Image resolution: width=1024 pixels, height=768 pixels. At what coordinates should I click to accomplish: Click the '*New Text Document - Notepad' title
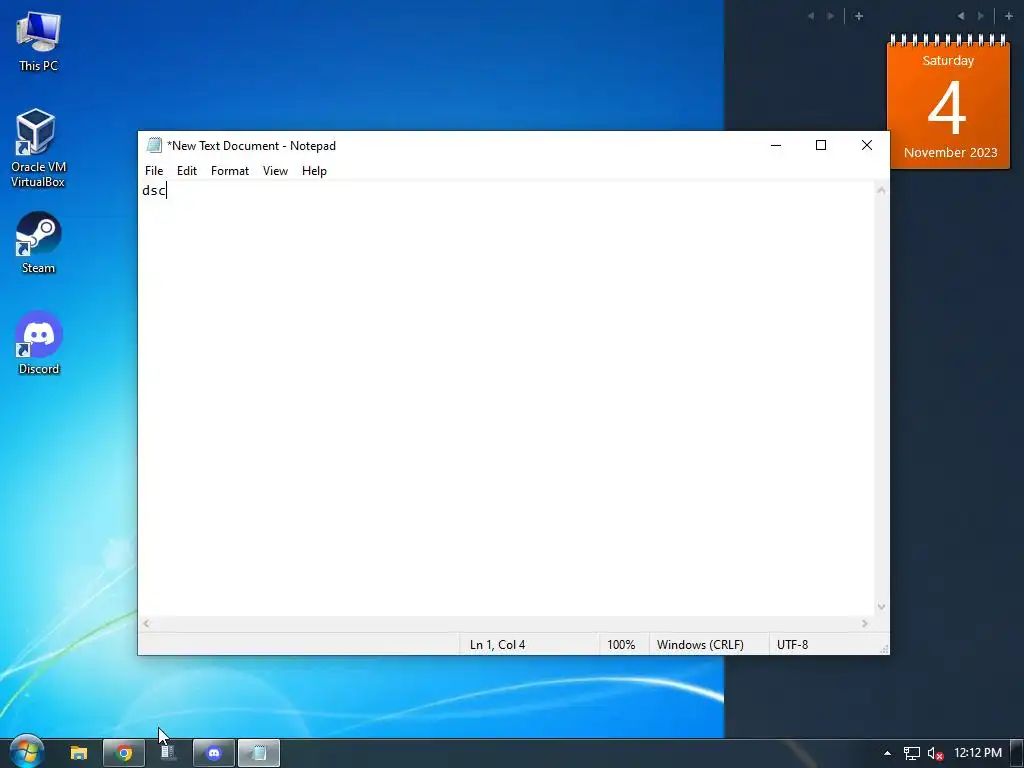pos(251,146)
